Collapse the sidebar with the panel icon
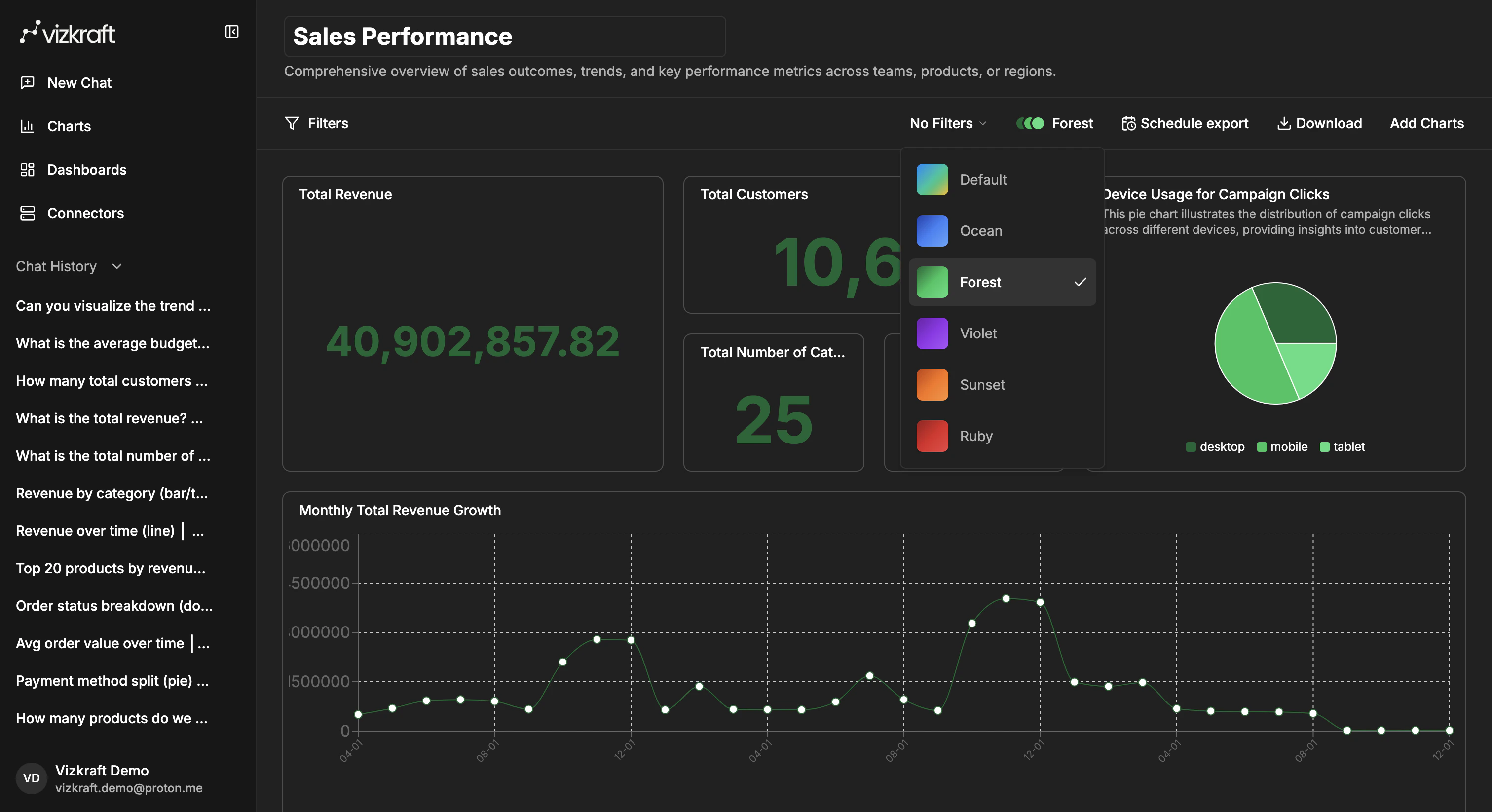This screenshot has height=812, width=1492. pos(232,32)
